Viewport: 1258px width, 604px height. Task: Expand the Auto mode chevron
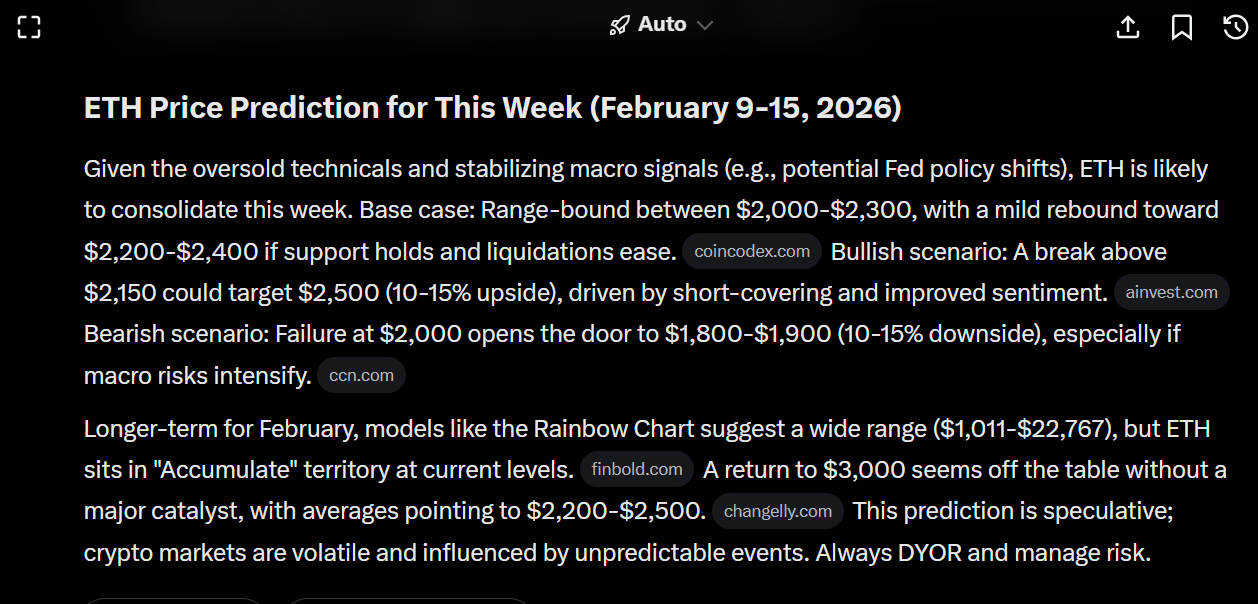pos(705,25)
